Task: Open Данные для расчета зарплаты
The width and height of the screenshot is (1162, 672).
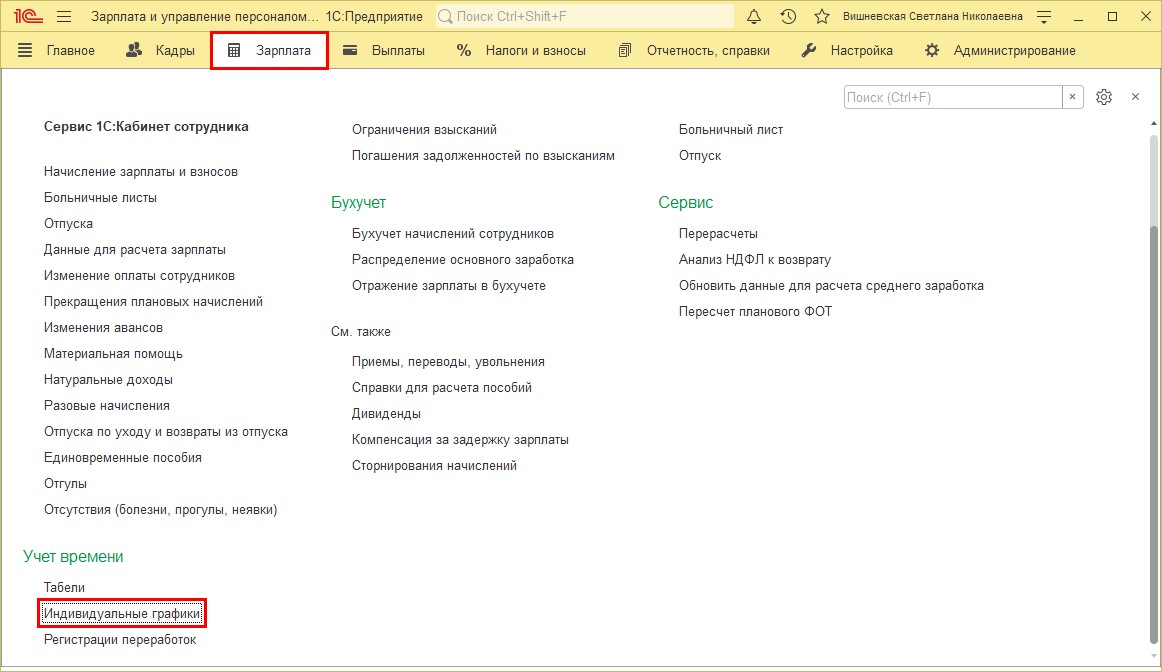Action: [x=135, y=250]
